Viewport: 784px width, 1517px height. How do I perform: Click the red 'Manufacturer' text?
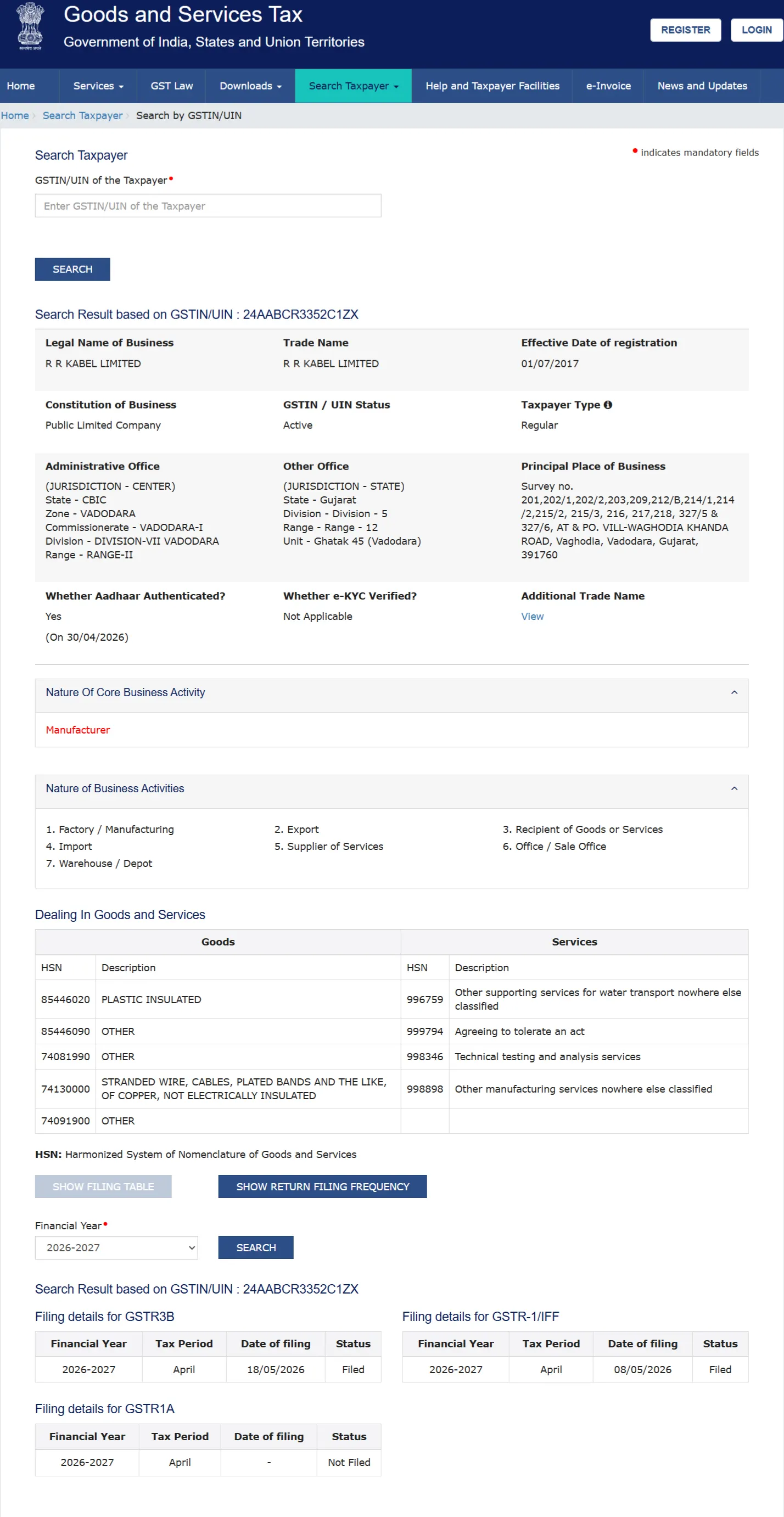coord(78,730)
